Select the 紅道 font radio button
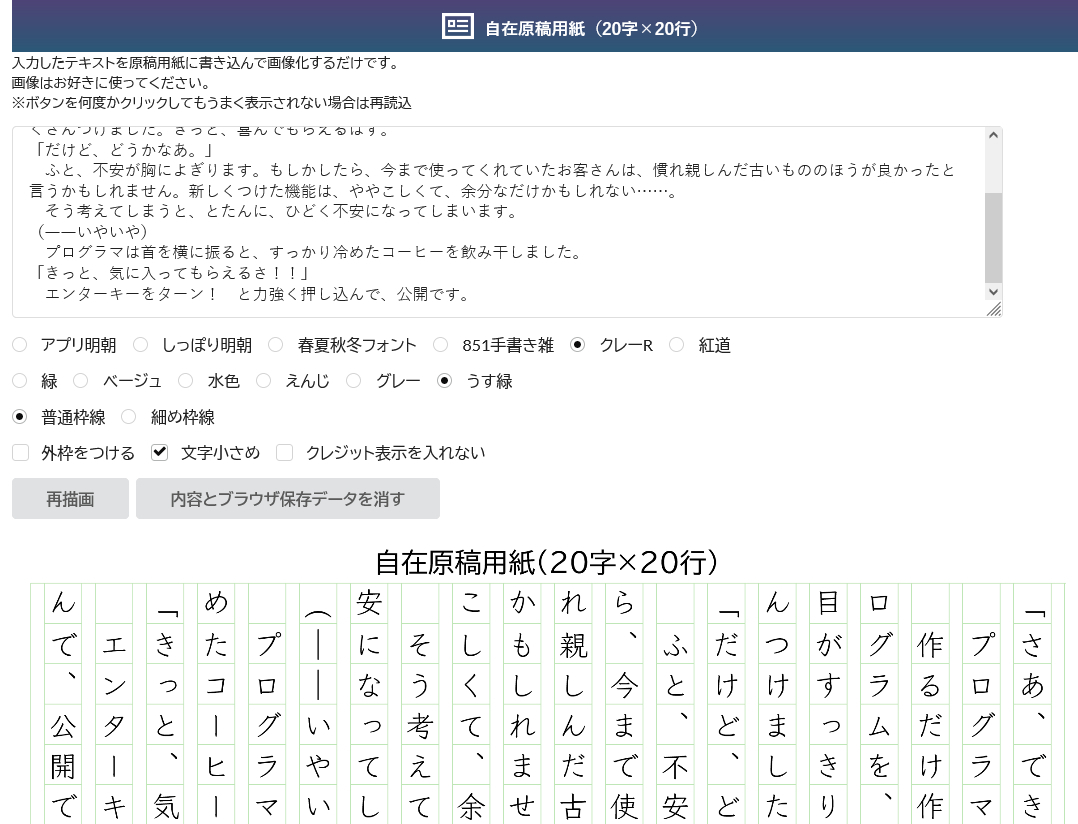1078x824 pixels. click(x=677, y=345)
